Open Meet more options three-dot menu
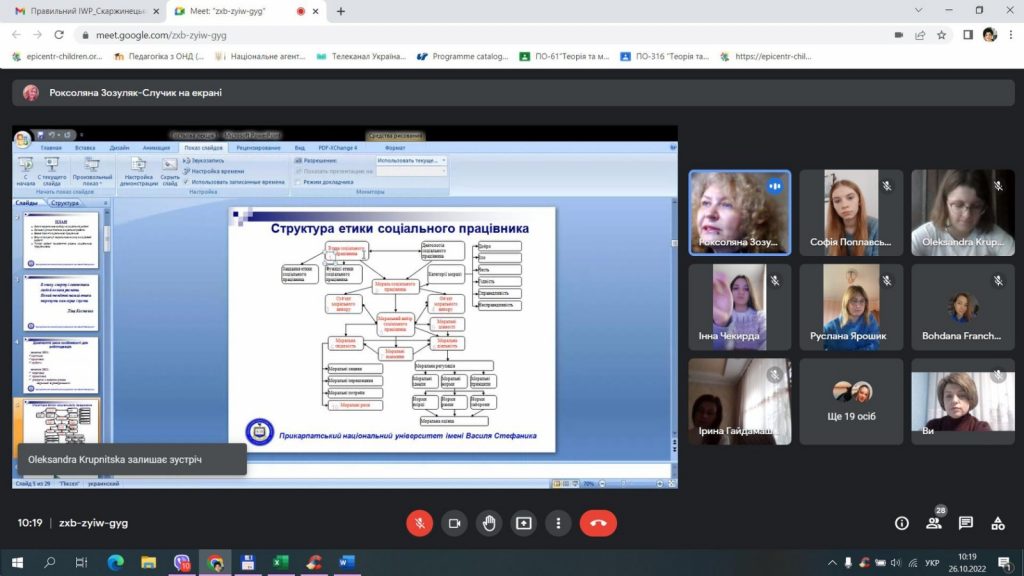 tap(558, 523)
